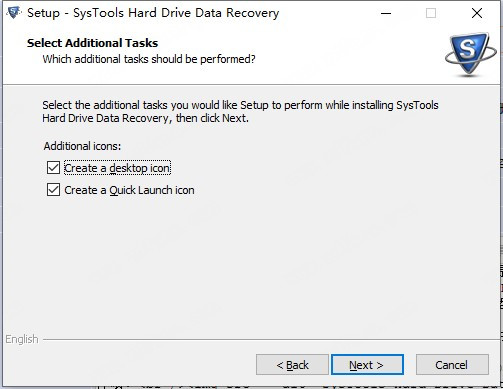Screen dimensions: 503x389
Task: Click the 'Setup - SysTools Hard Drive Data Recovery' title
Action: (153, 13)
